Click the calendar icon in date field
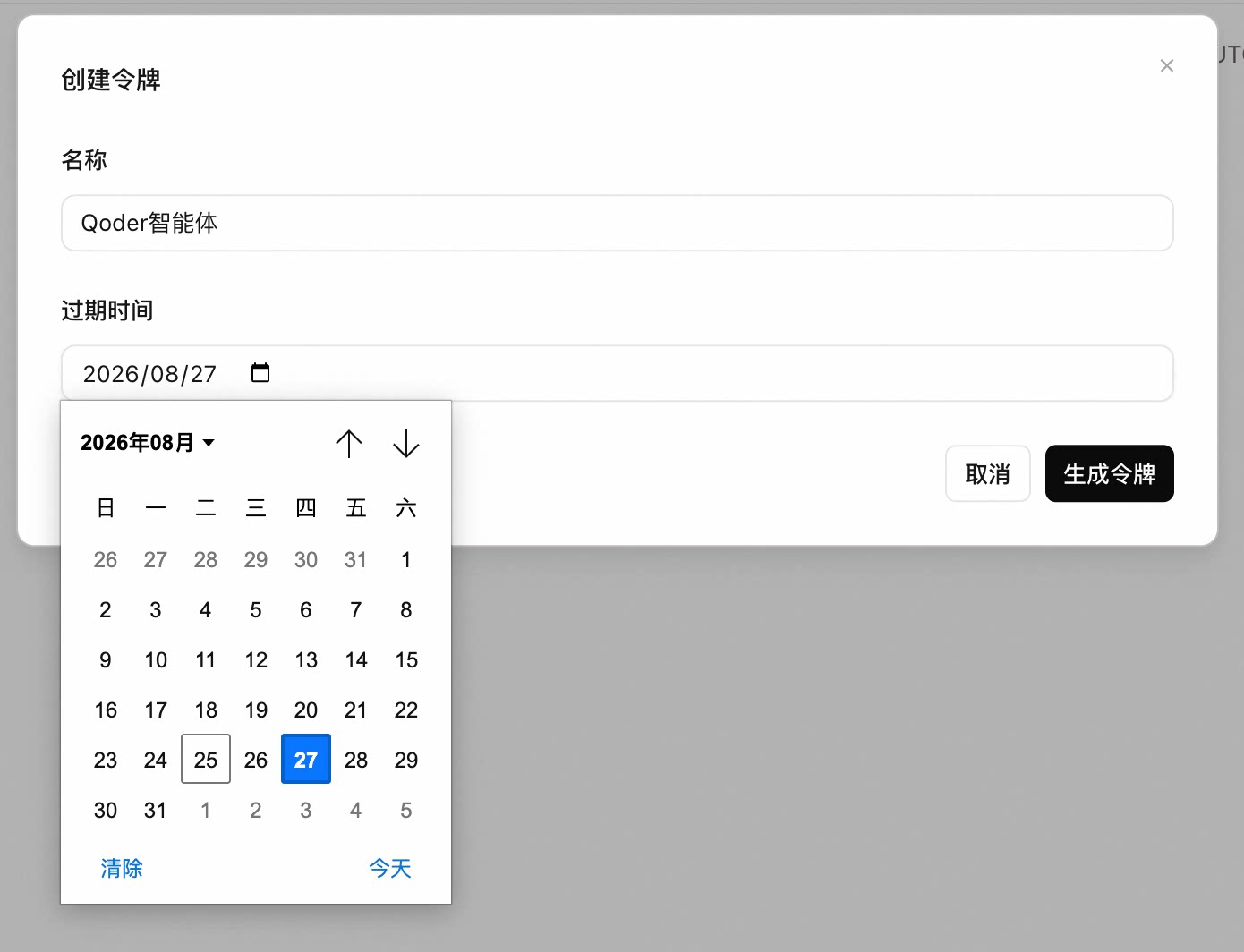 [260, 373]
